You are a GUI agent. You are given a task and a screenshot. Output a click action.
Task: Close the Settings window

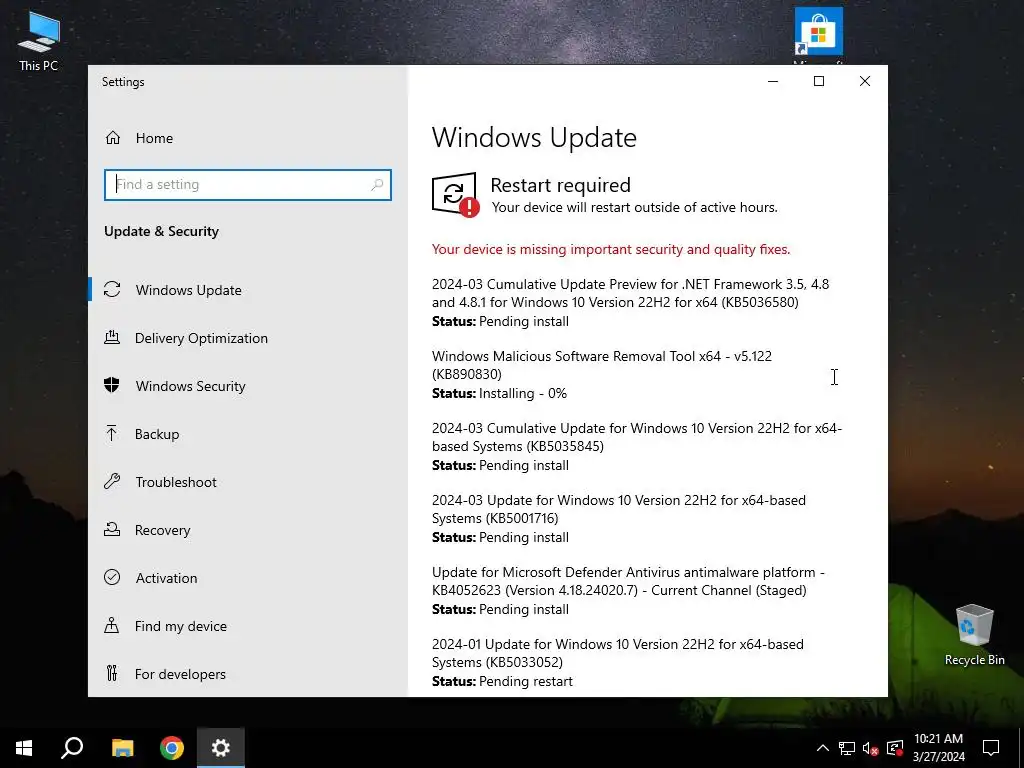click(865, 81)
